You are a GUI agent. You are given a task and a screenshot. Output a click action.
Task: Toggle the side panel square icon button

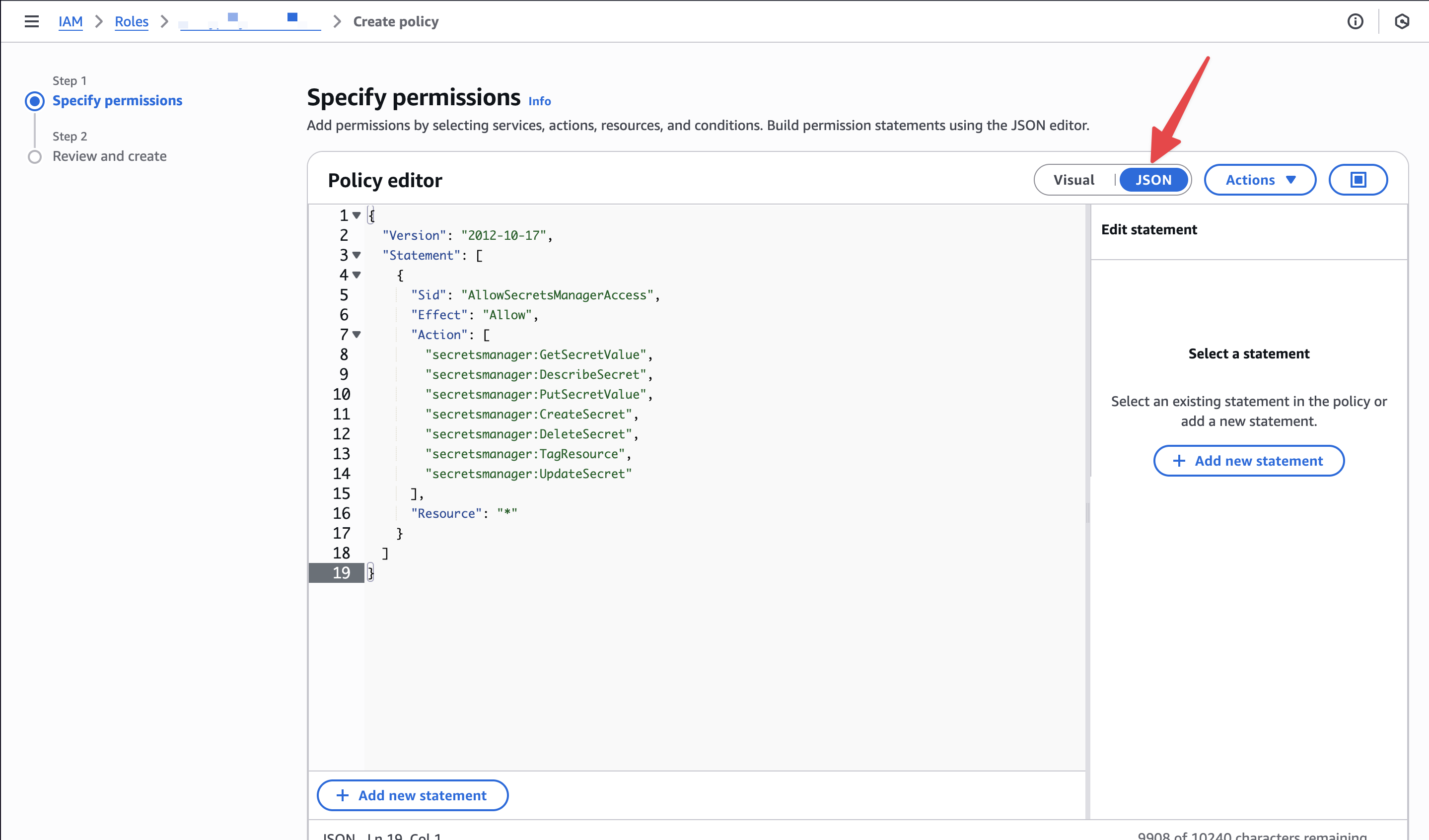[1358, 180]
